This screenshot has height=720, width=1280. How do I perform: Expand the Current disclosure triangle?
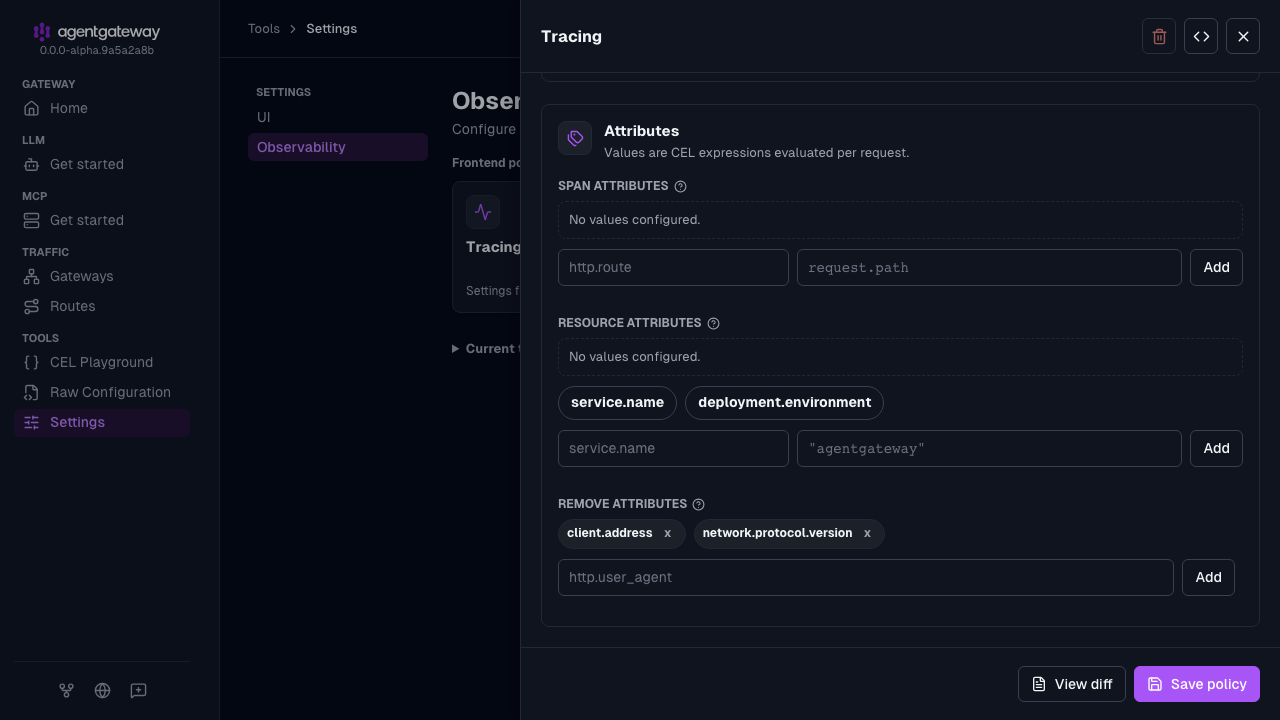456,349
